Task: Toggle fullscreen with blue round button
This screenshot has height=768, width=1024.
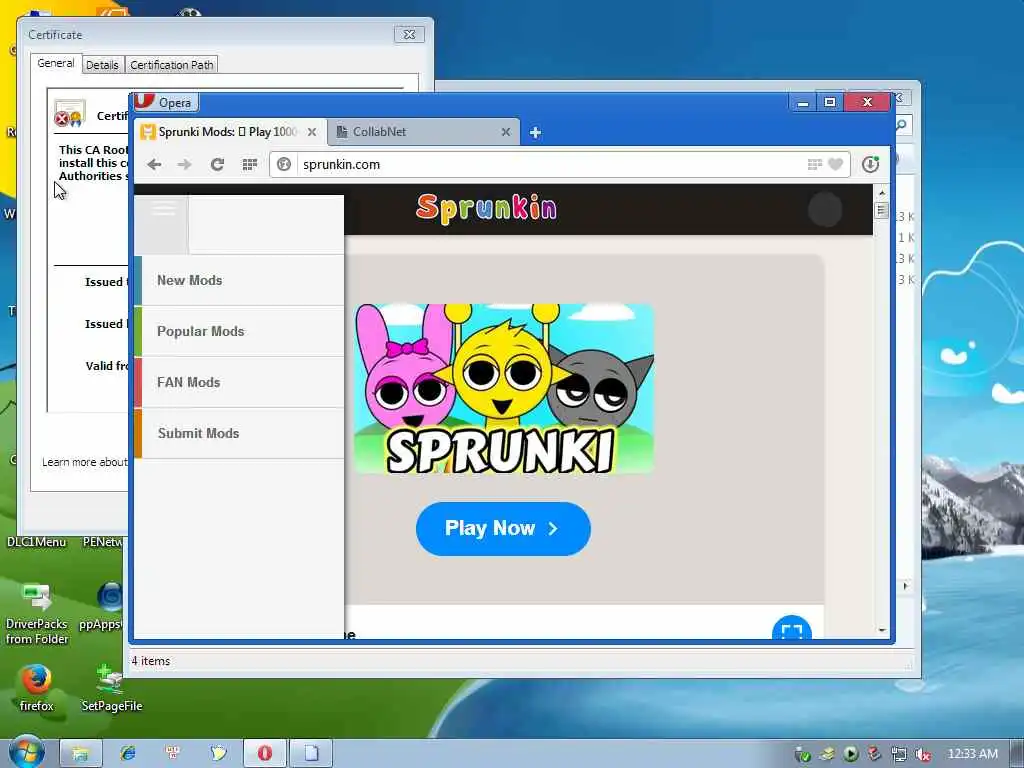Action: [792, 630]
